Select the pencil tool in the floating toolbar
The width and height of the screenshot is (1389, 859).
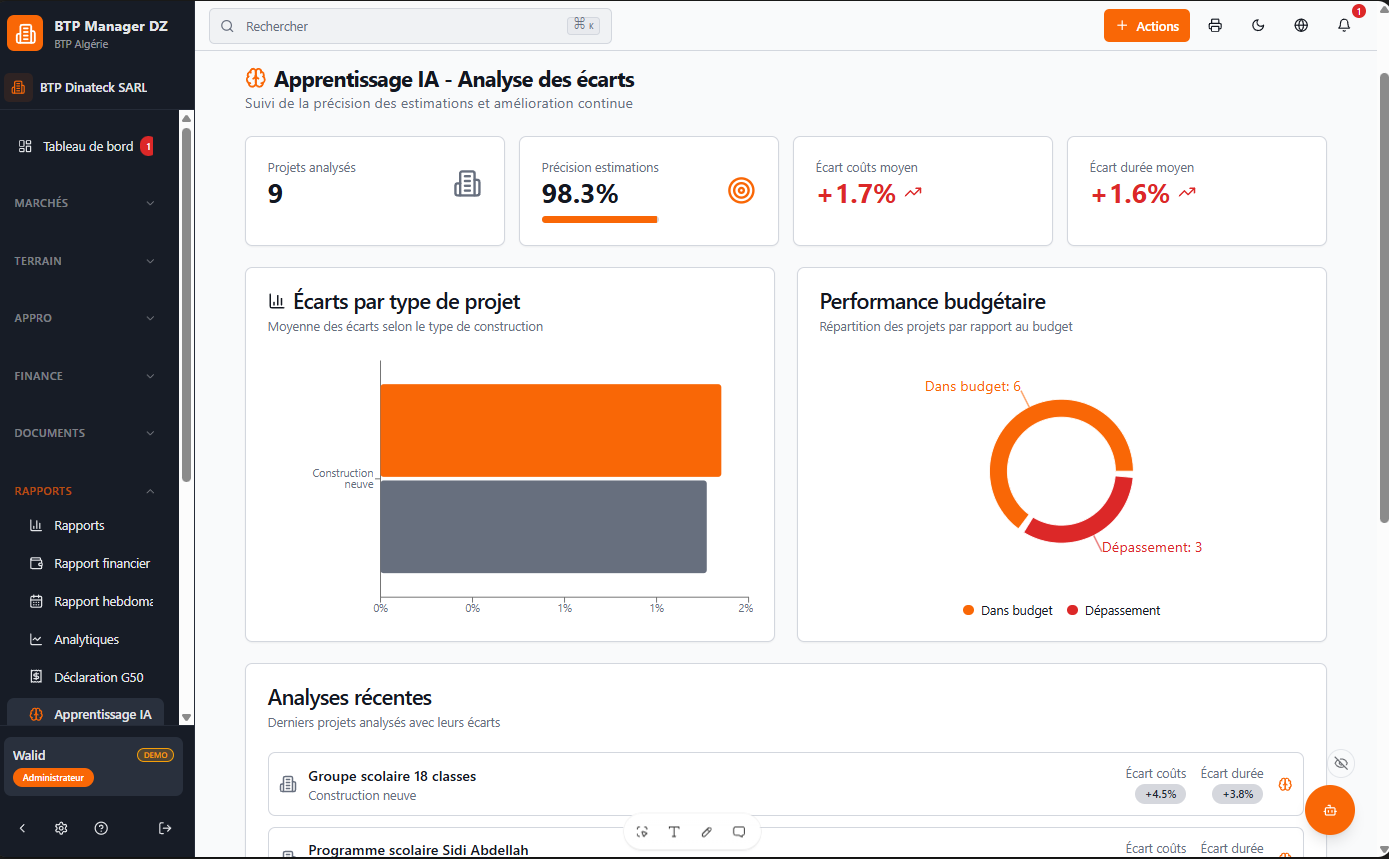click(x=707, y=832)
